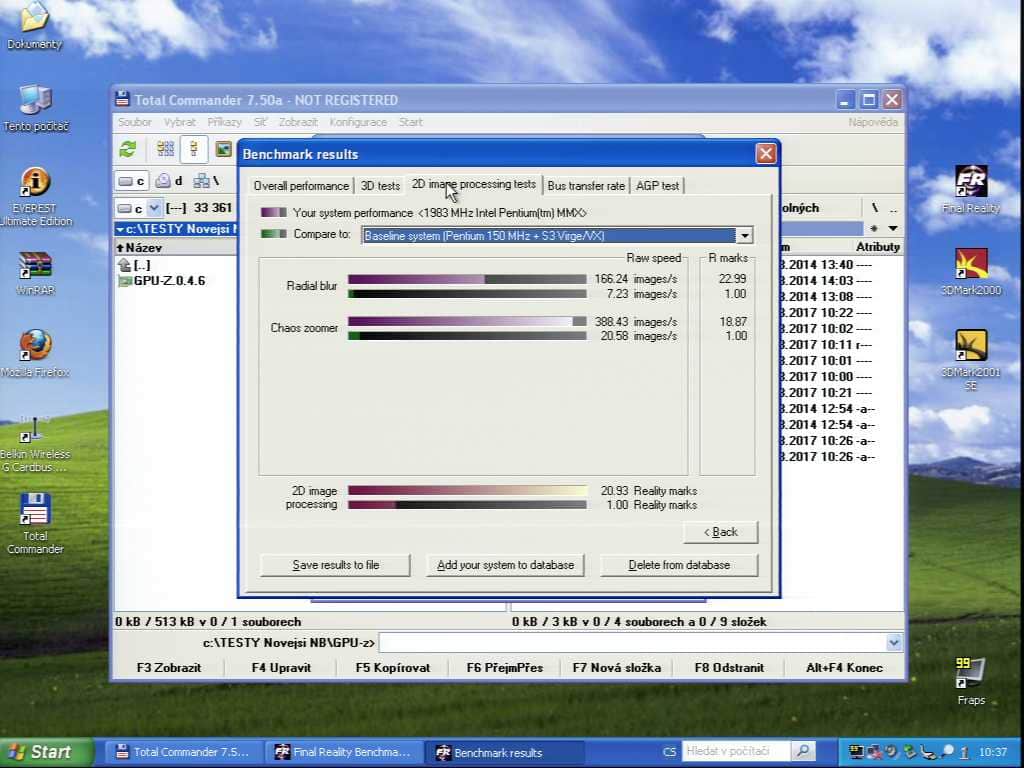Switch Total Commander to brief icon-grid view

pyautogui.click(x=166, y=149)
